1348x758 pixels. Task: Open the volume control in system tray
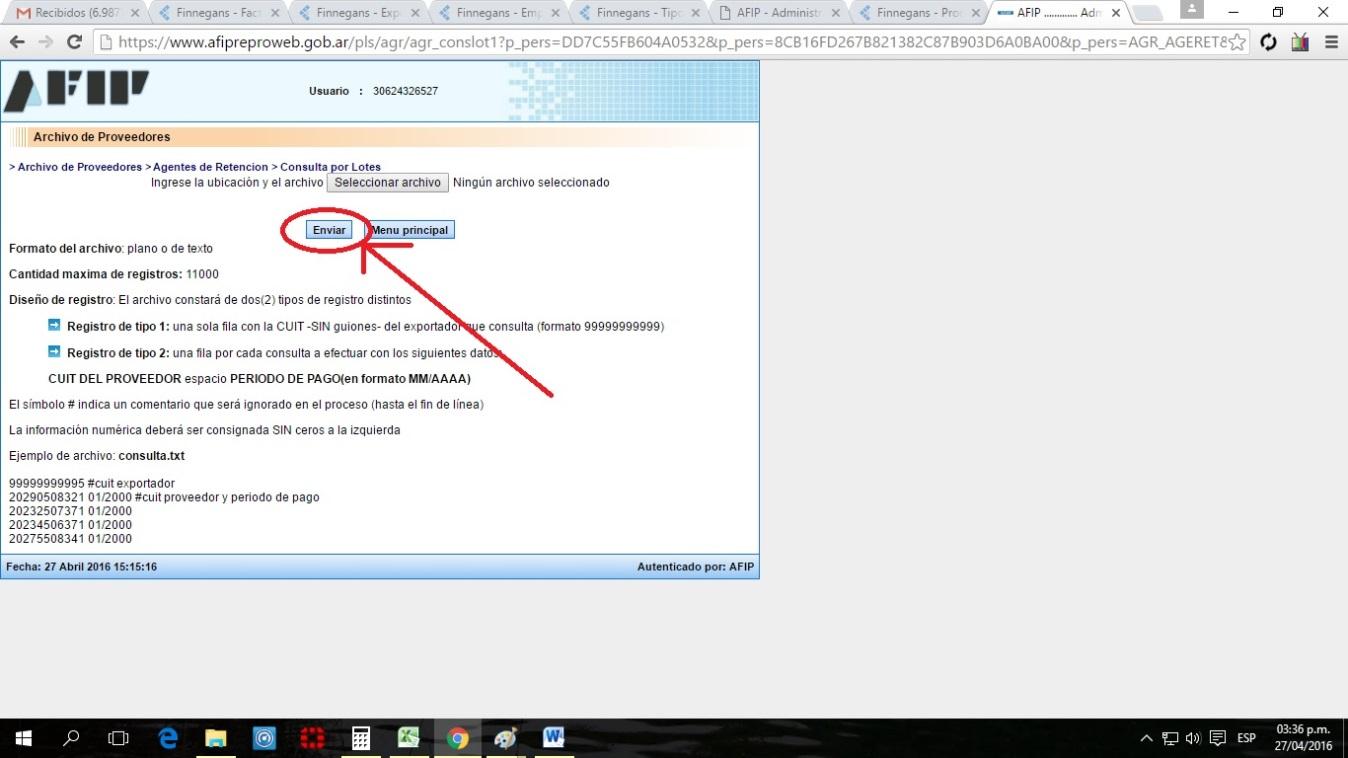1193,738
